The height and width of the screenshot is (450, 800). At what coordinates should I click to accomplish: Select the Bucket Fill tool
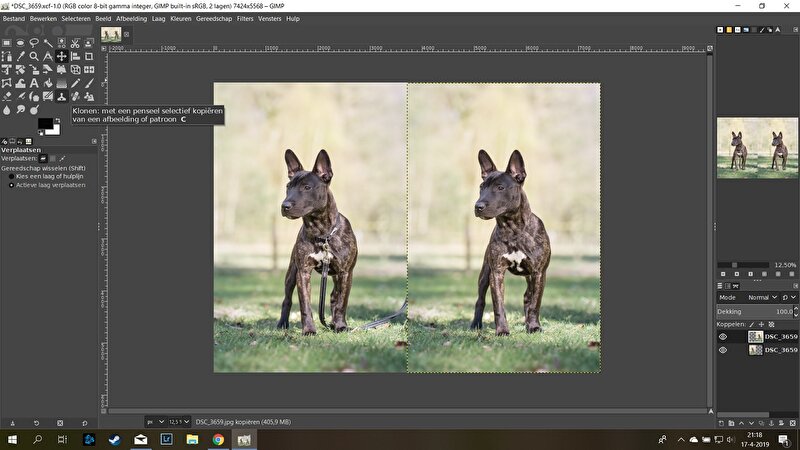click(x=48, y=83)
